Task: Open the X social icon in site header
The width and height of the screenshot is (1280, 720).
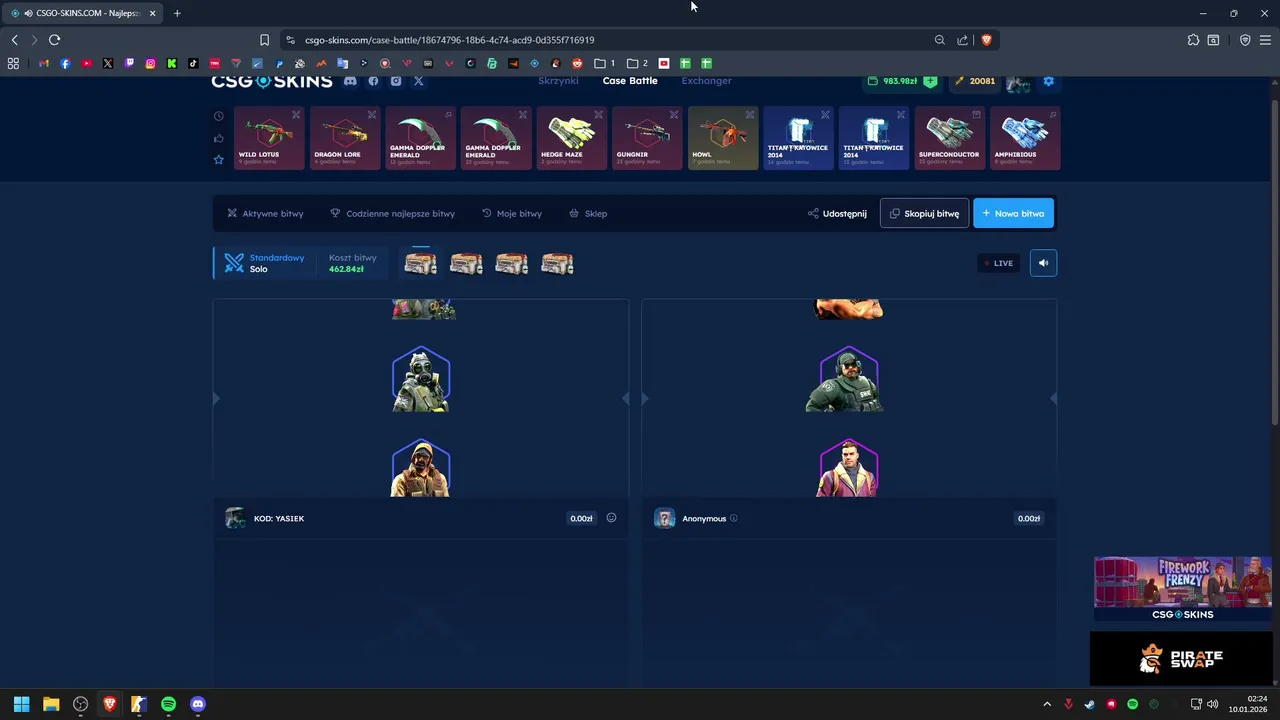Action: (x=419, y=81)
